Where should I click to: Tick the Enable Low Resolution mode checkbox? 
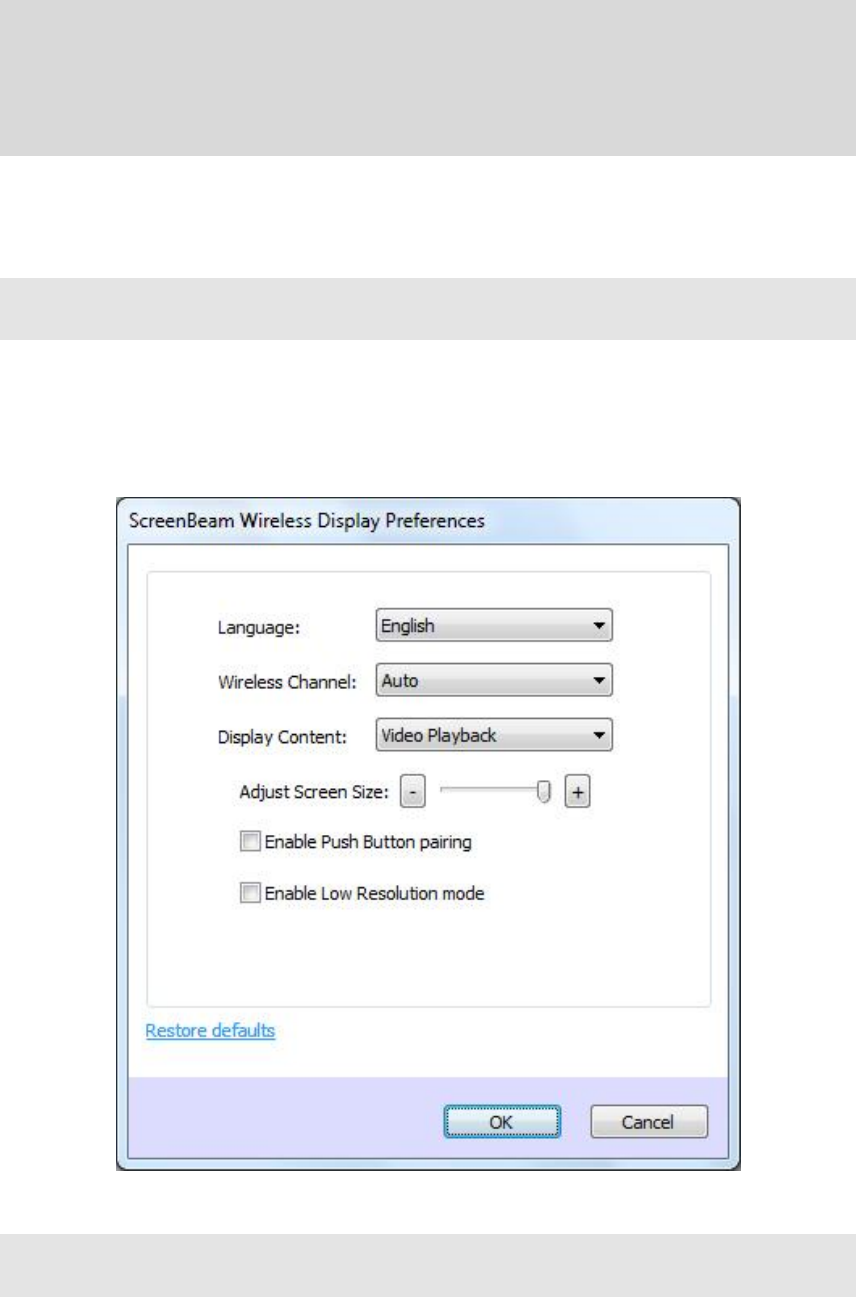pyautogui.click(x=249, y=894)
